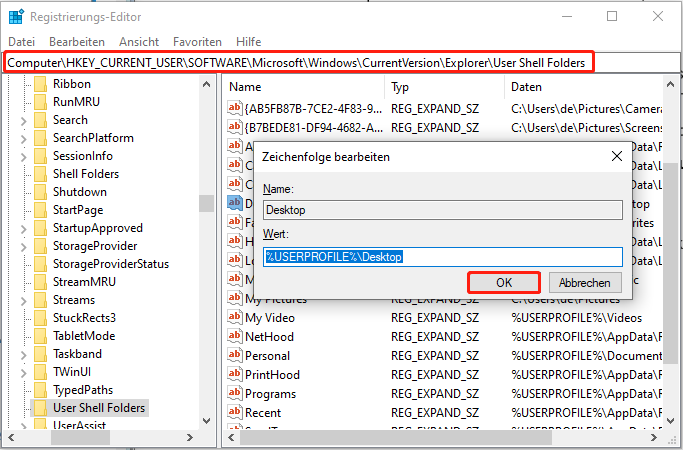683x450 pixels.
Task: Expand the StorageProvider tree node
Action: coord(23,246)
